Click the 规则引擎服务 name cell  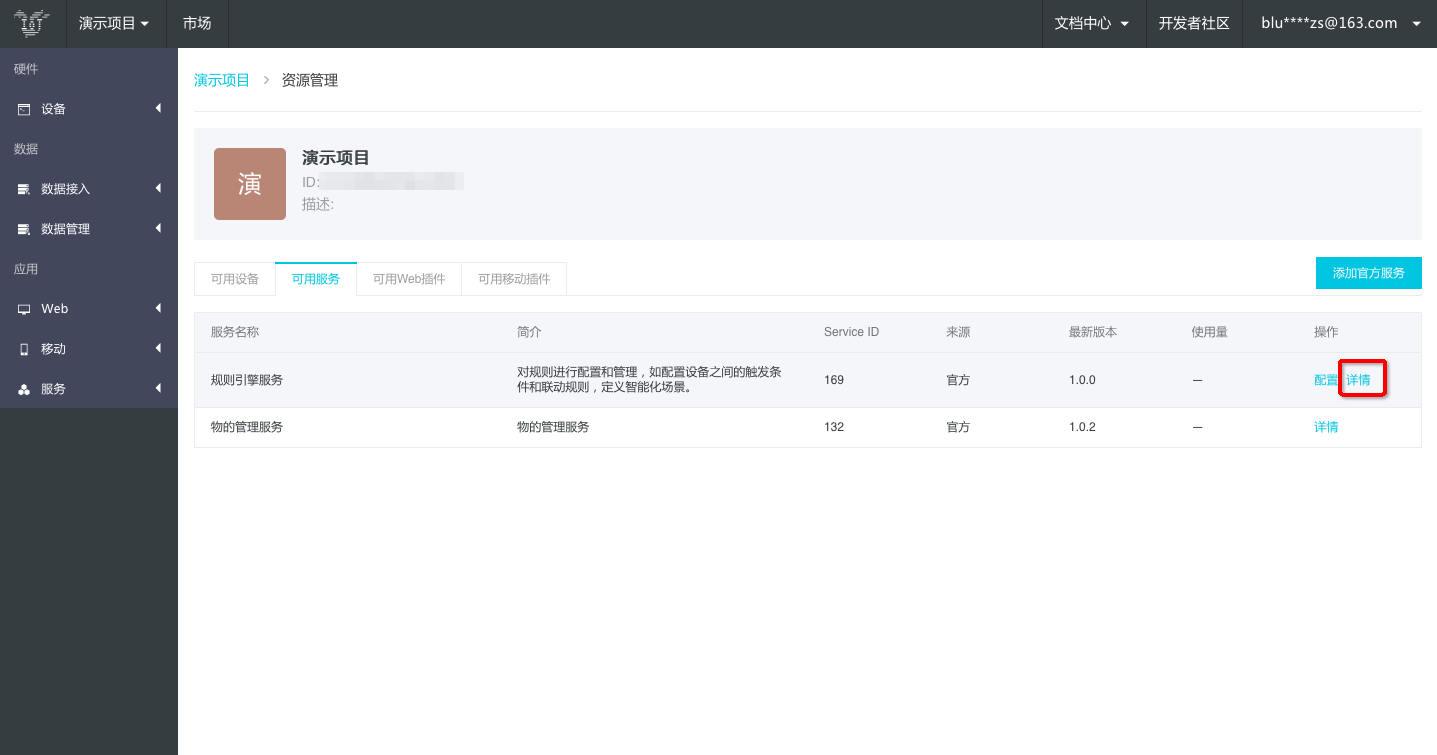click(247, 380)
